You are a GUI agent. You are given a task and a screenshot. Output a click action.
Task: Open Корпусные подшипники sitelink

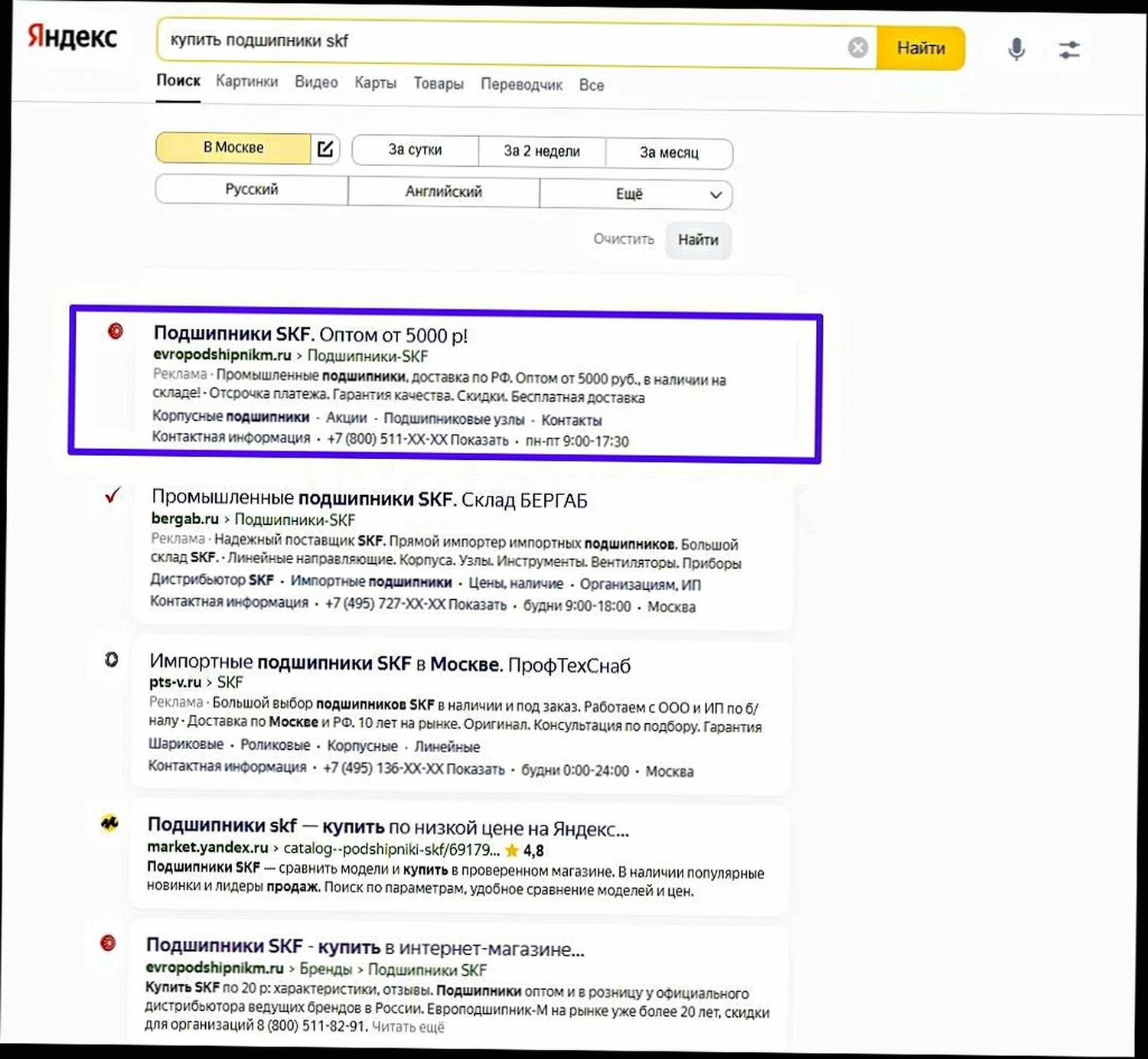[x=230, y=416]
